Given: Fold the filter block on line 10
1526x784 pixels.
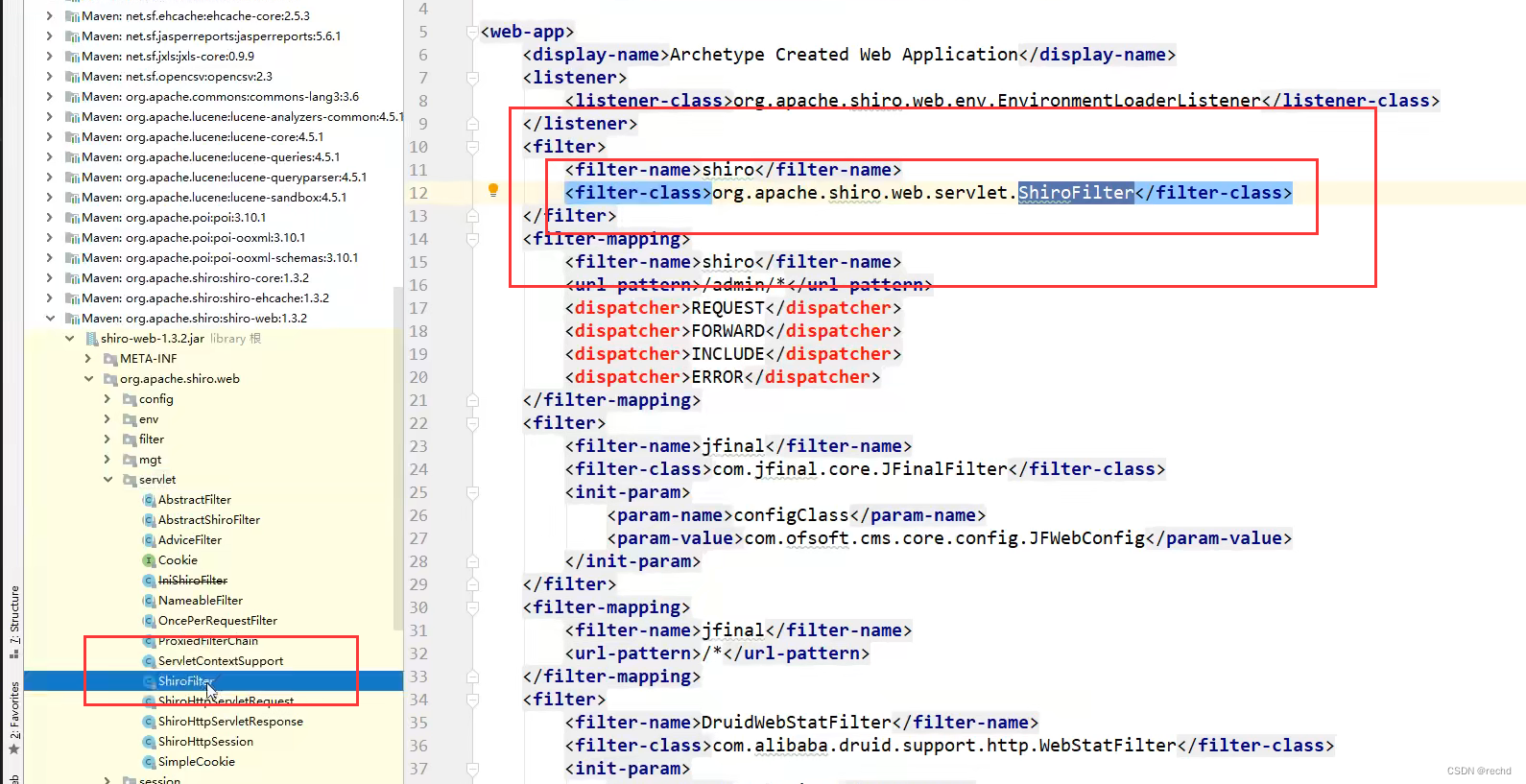Looking at the screenshot, I should pyautogui.click(x=472, y=147).
